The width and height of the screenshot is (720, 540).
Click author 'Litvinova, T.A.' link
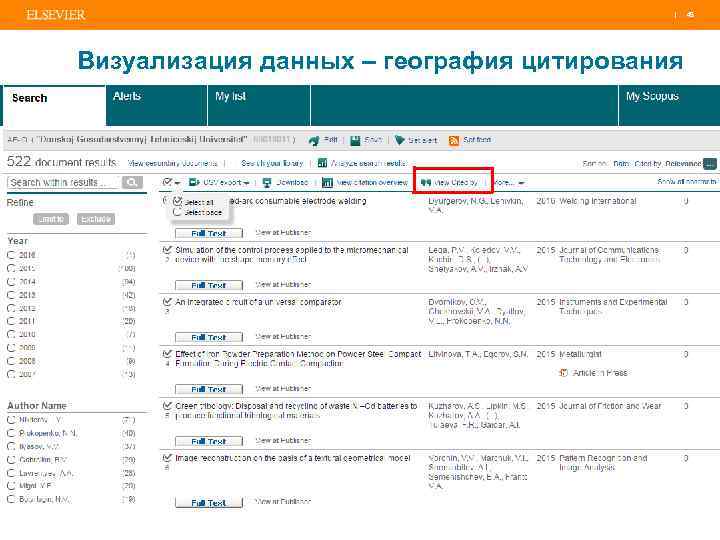[452, 354]
